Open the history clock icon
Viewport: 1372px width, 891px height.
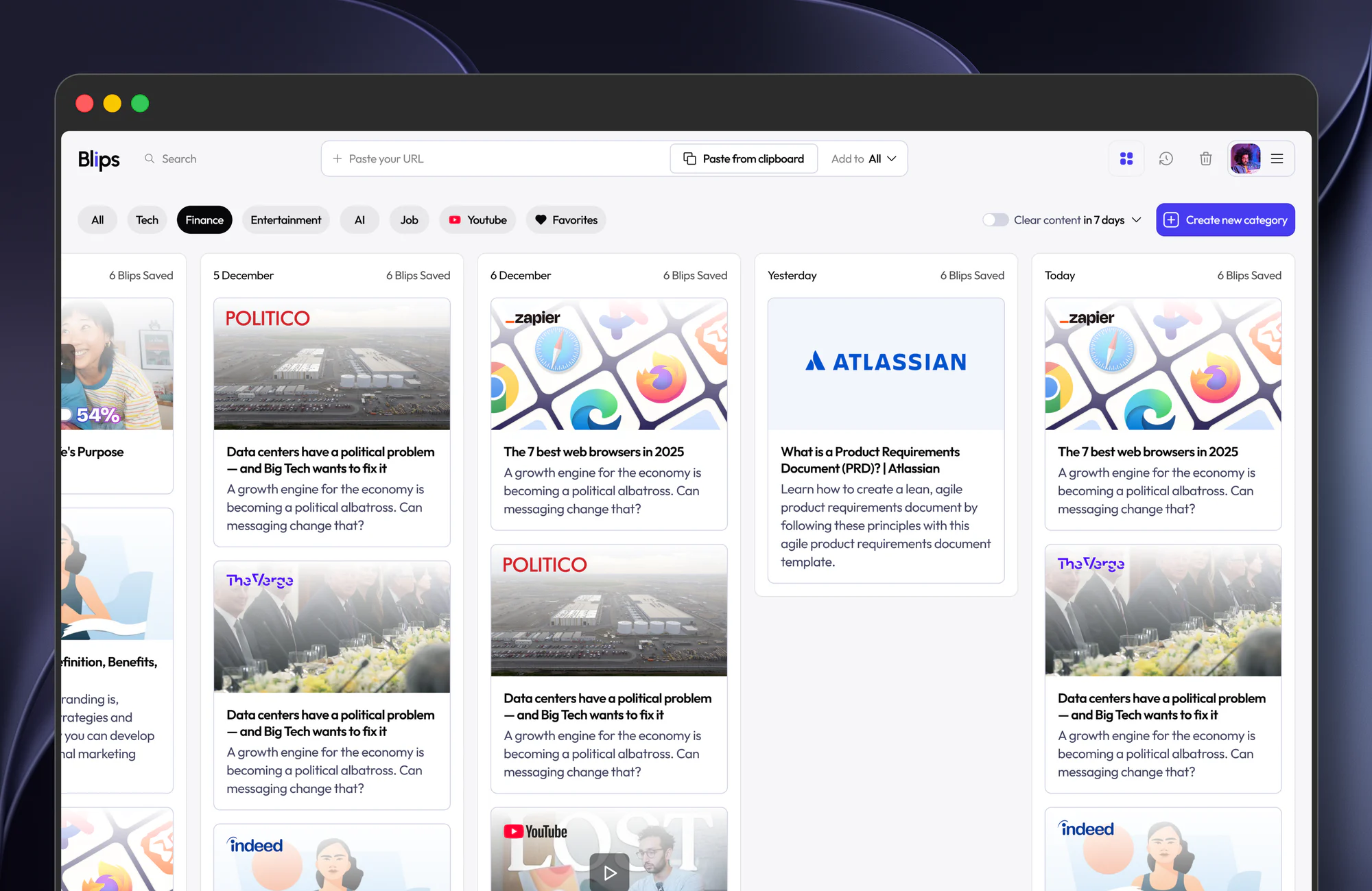click(x=1166, y=158)
